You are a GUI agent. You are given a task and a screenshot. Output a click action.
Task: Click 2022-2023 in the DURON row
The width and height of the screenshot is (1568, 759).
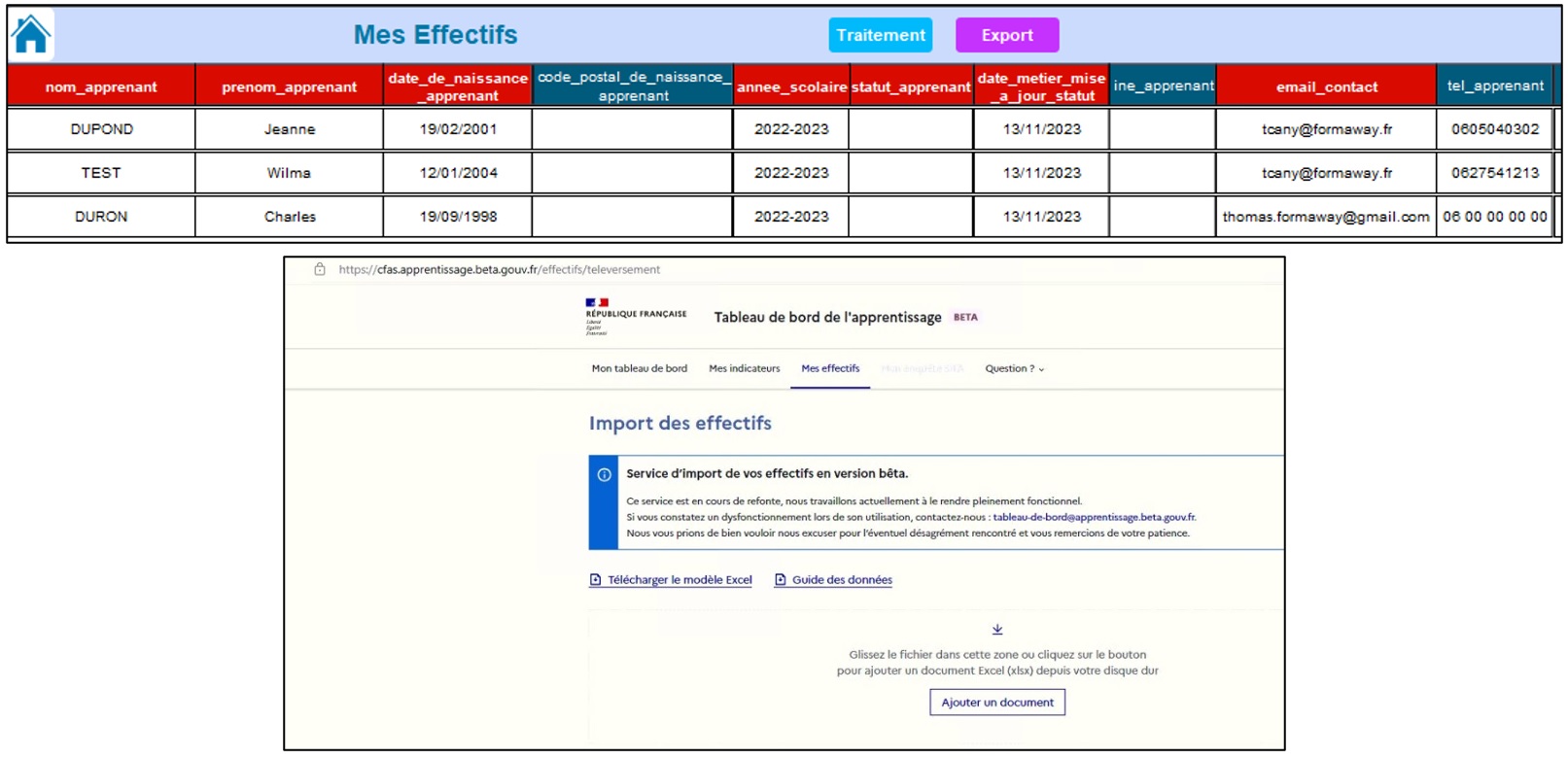[791, 217]
